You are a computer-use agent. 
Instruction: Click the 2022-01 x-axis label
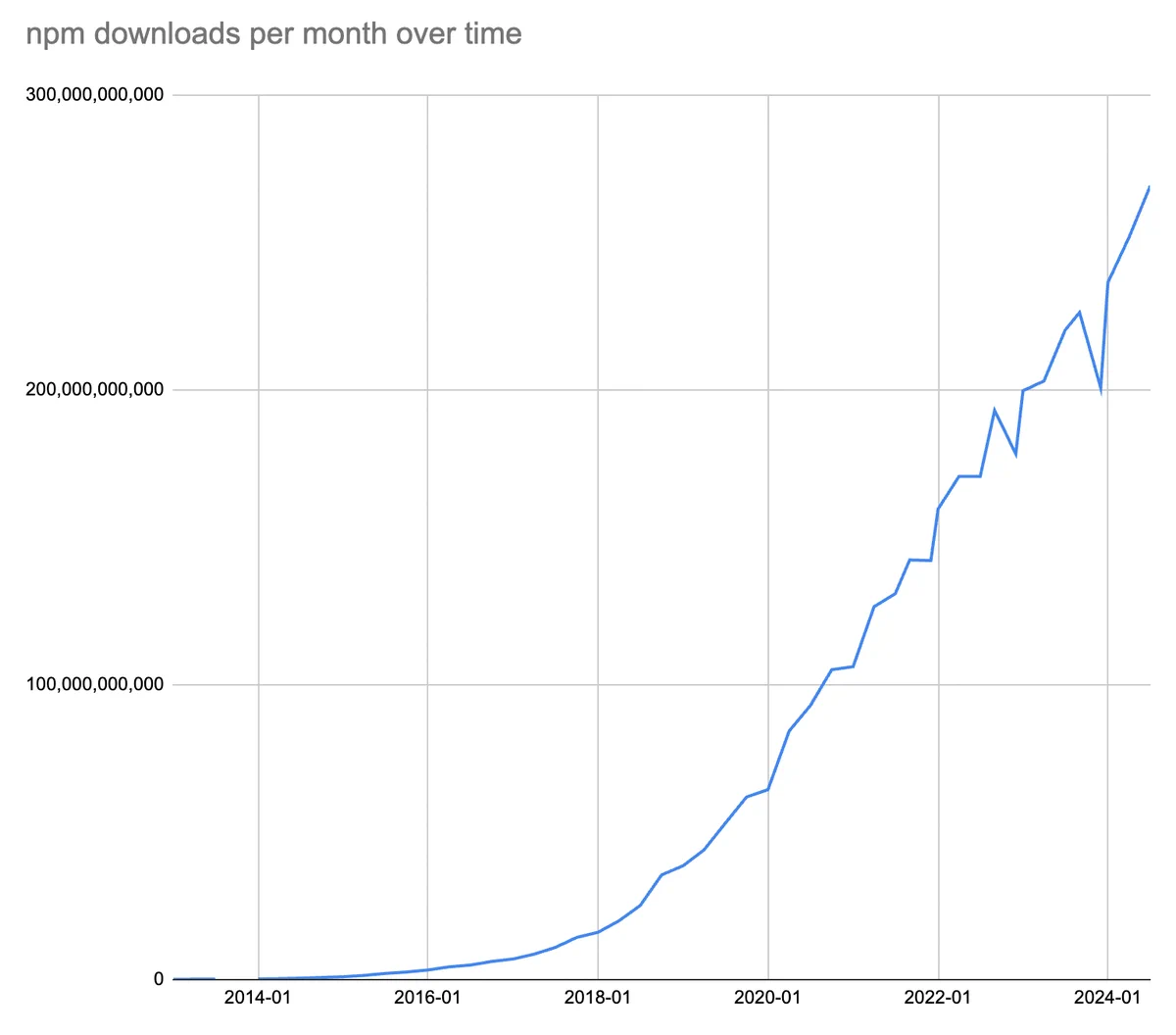(x=938, y=998)
